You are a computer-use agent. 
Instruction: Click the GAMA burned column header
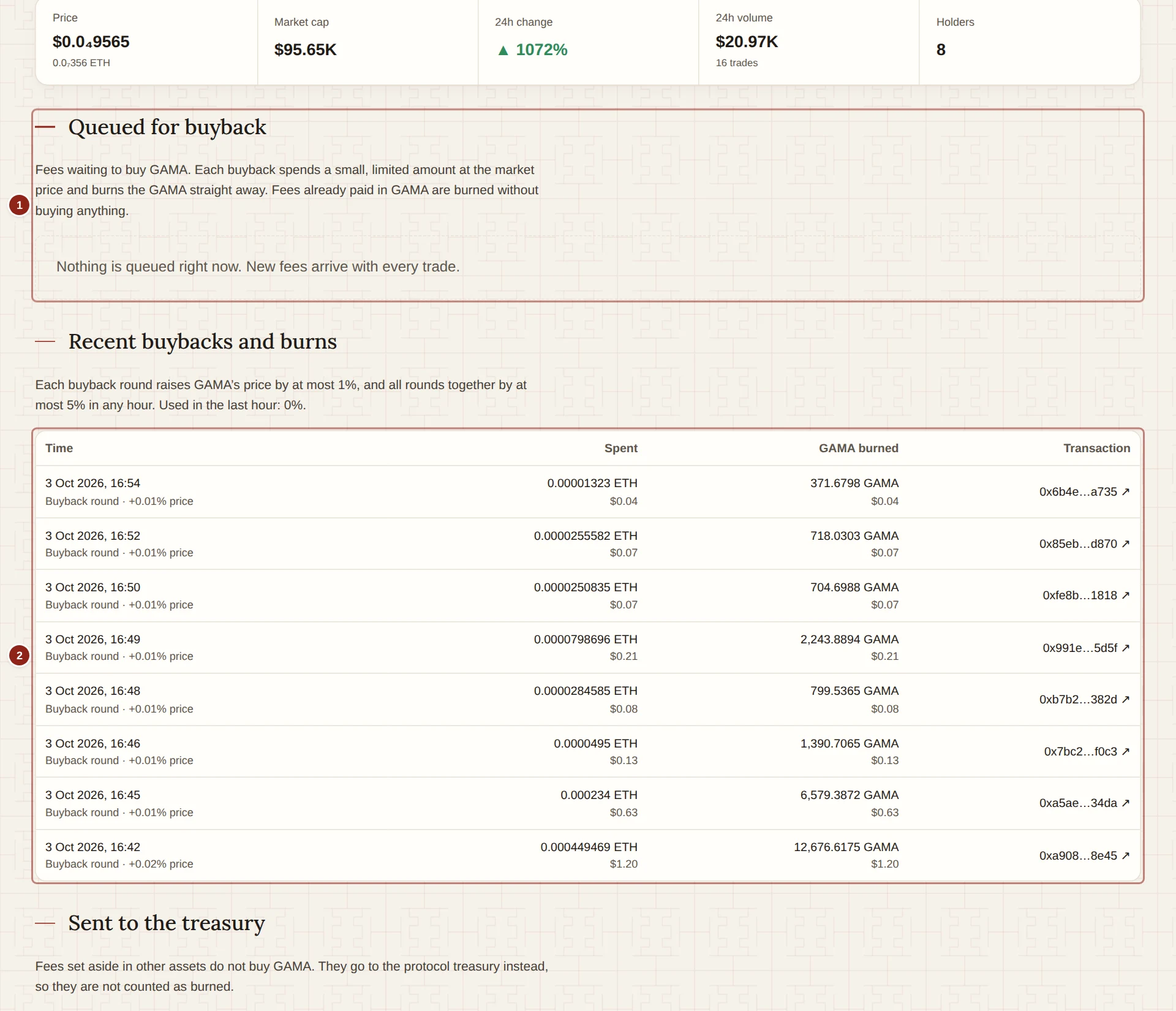pos(858,448)
